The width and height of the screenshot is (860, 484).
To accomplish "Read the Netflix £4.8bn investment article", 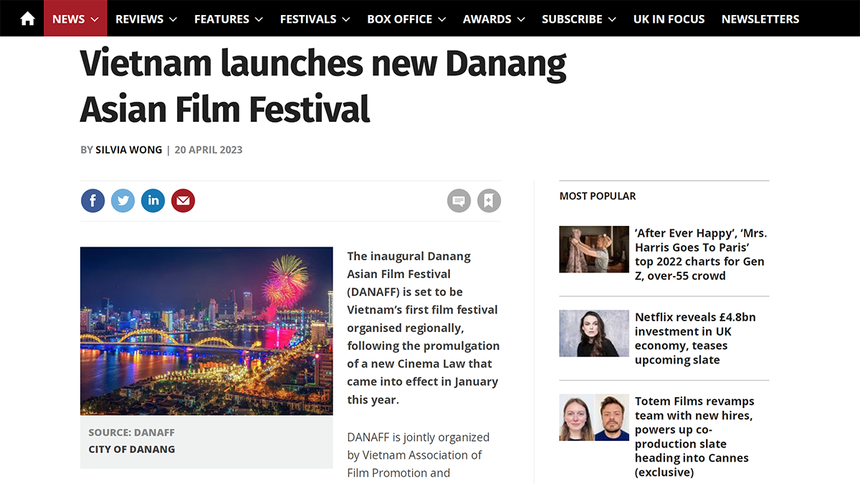I will (x=695, y=338).
